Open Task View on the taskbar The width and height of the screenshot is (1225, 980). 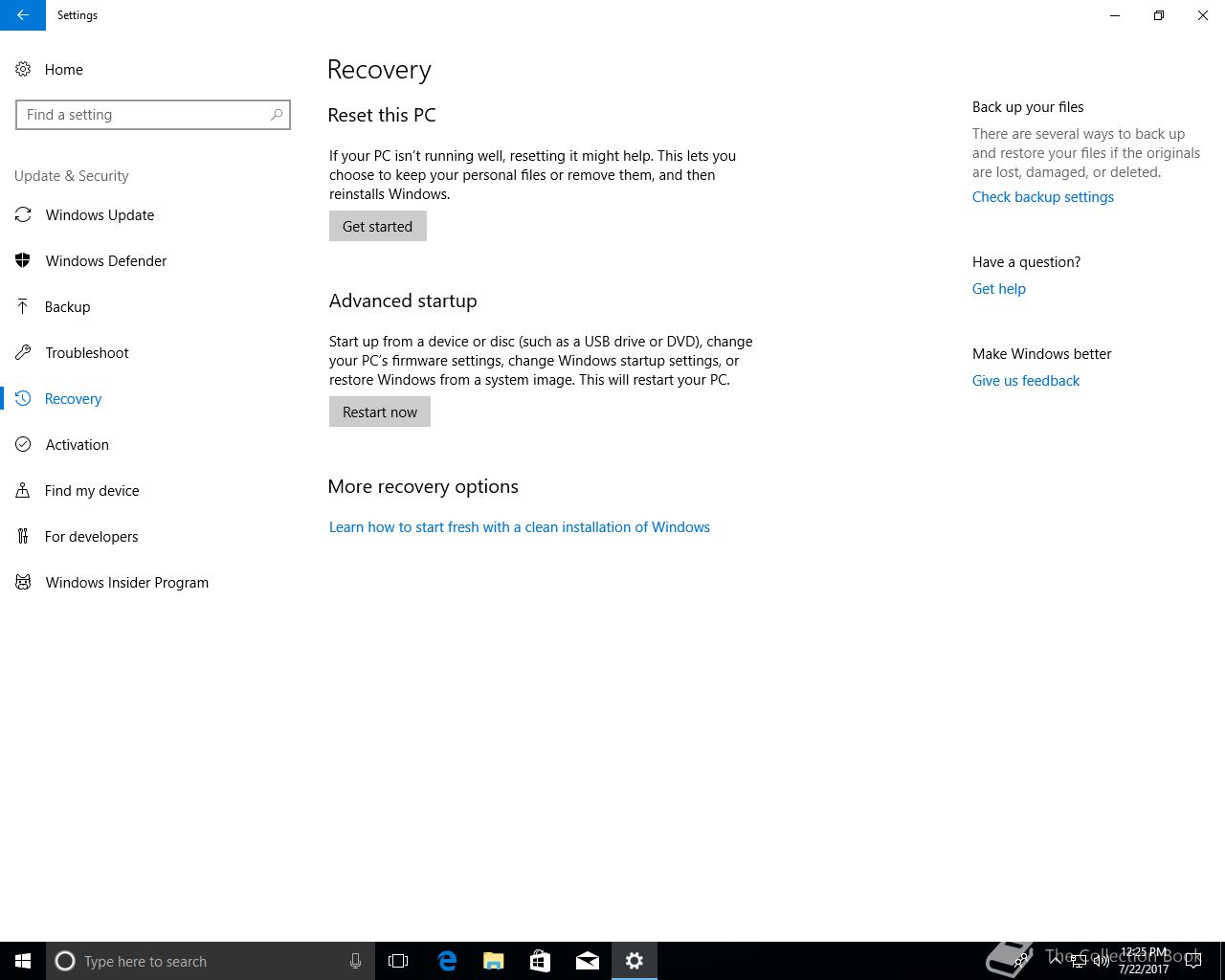(398, 961)
